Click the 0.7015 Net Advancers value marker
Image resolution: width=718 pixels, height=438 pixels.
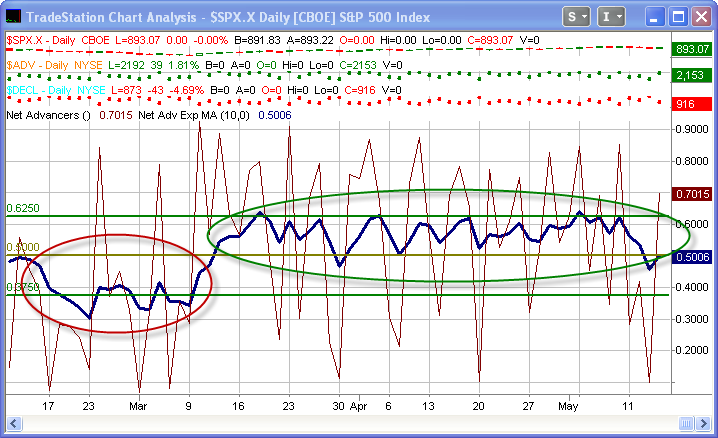pyautogui.click(x=692, y=194)
